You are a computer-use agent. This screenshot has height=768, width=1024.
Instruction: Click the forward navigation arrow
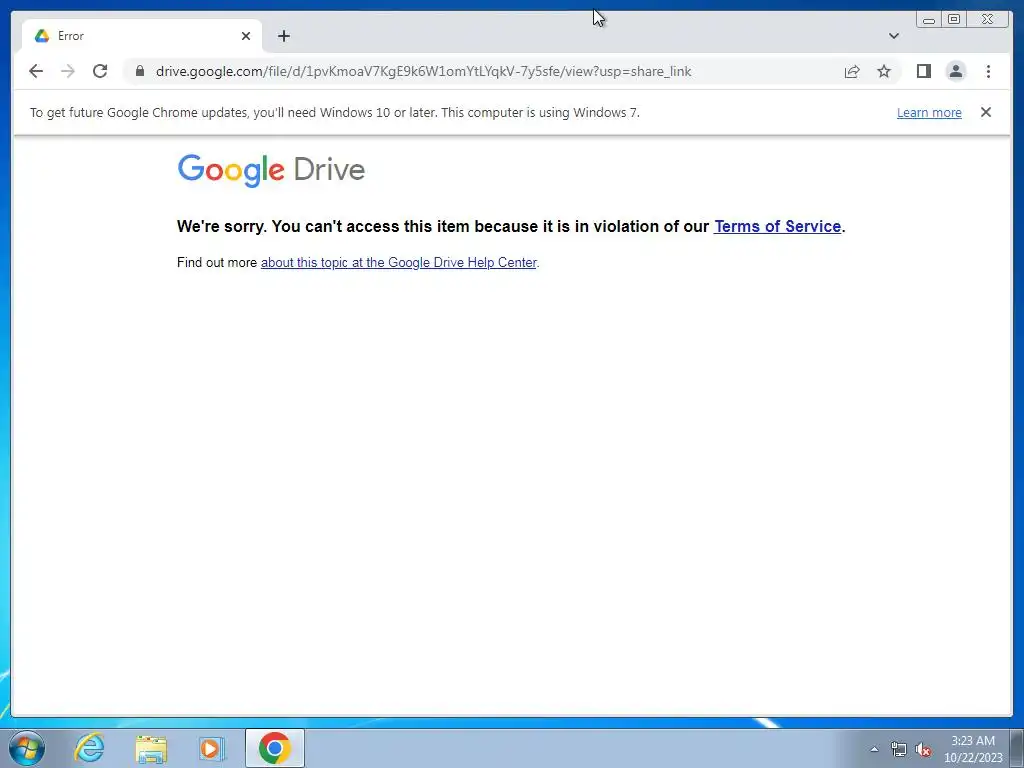tap(68, 71)
